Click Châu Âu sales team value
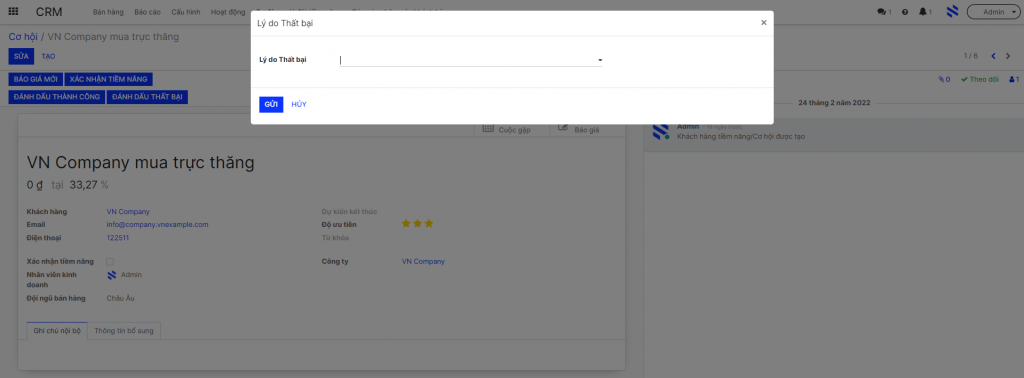1024x378 pixels. [x=121, y=298]
